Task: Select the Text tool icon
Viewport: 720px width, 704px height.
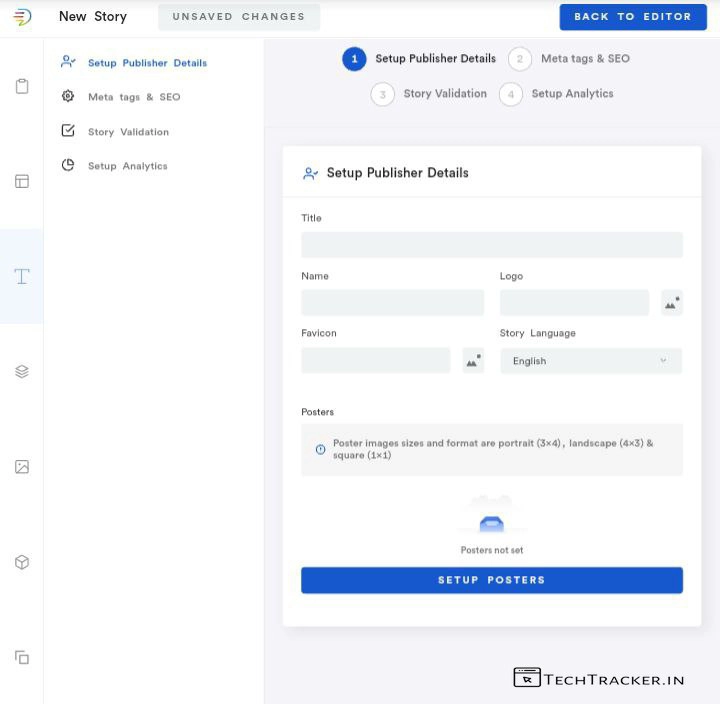Action: [x=22, y=276]
